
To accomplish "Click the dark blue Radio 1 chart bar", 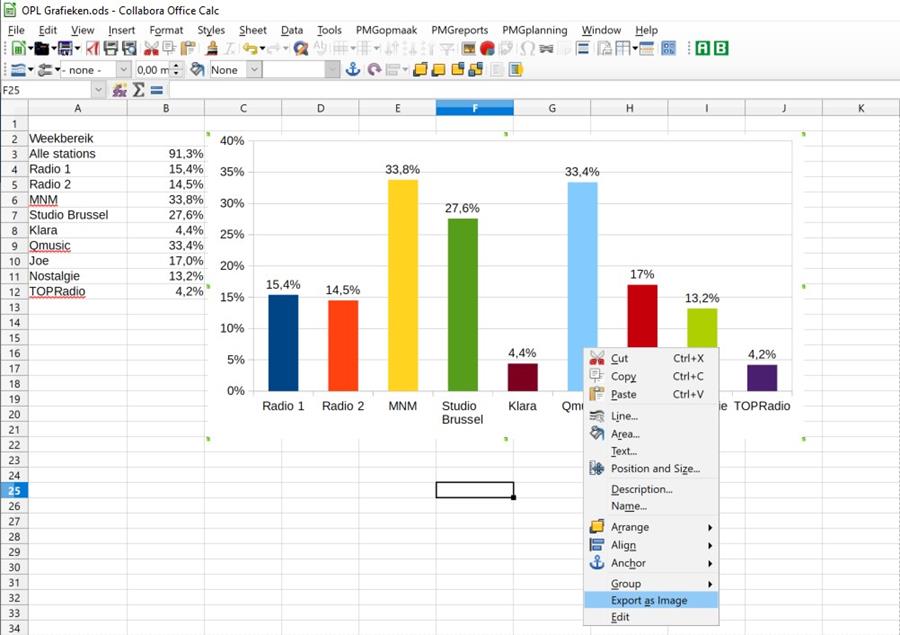I will tap(283, 343).
